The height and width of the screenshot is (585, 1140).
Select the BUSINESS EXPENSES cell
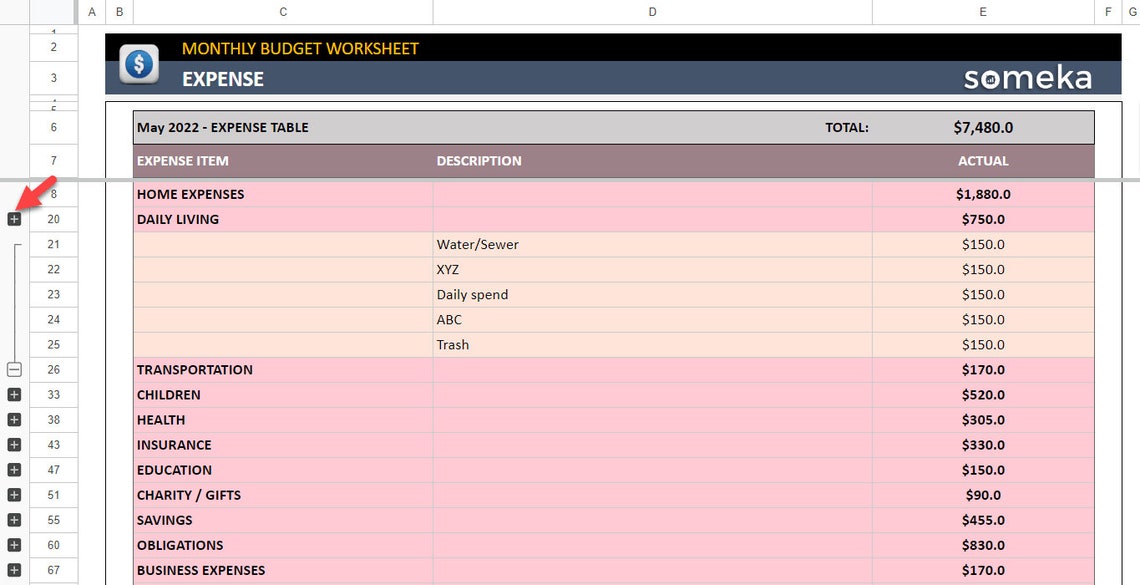pyautogui.click(x=283, y=570)
